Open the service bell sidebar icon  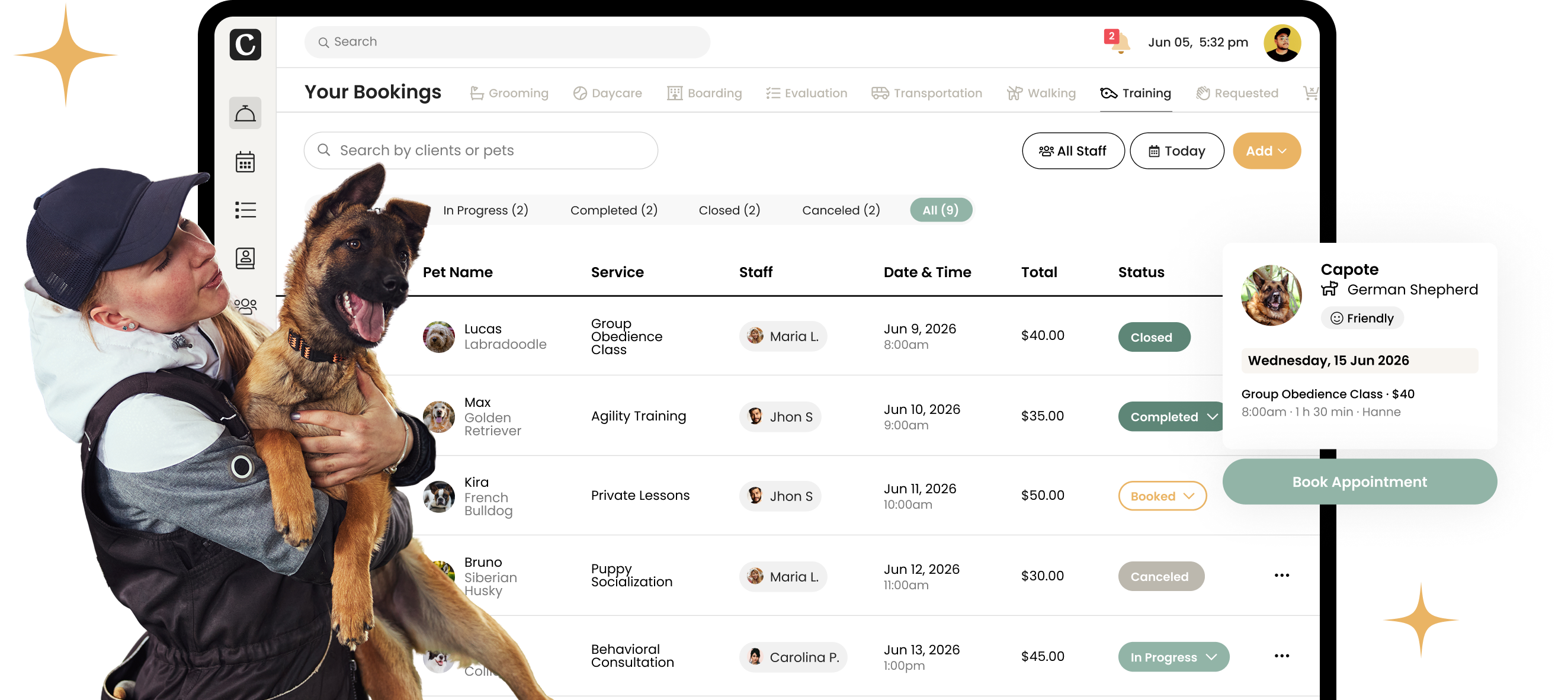click(x=245, y=113)
